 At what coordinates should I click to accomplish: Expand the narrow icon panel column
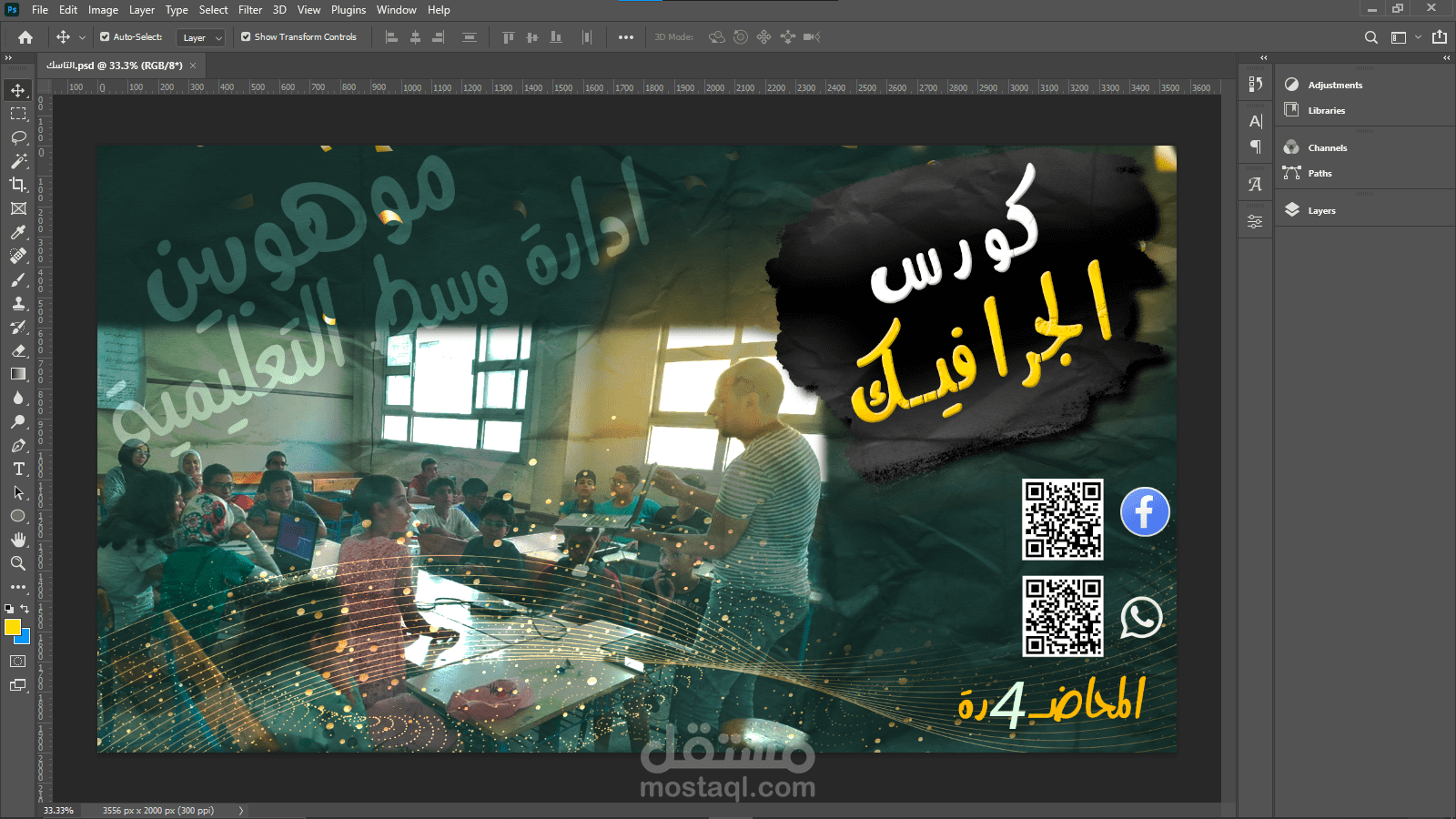(x=1263, y=57)
